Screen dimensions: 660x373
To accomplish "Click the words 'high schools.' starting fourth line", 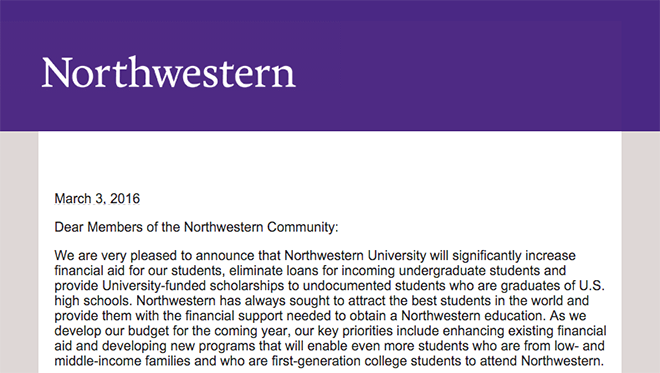I will (x=93, y=301).
